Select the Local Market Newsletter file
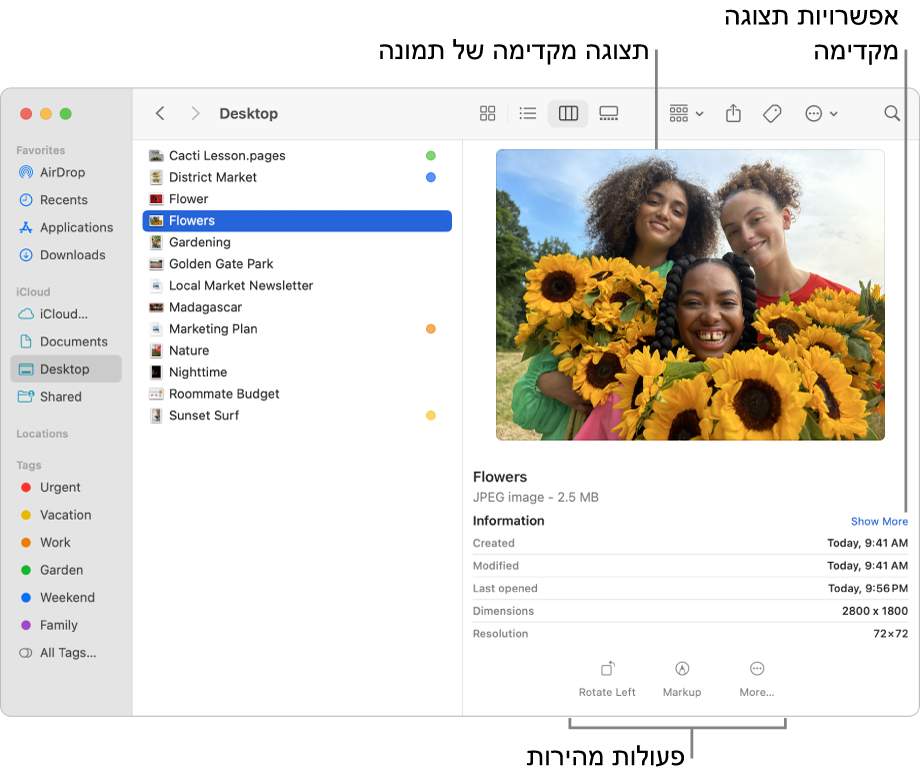Viewport: 923px width, 777px height. point(297,285)
